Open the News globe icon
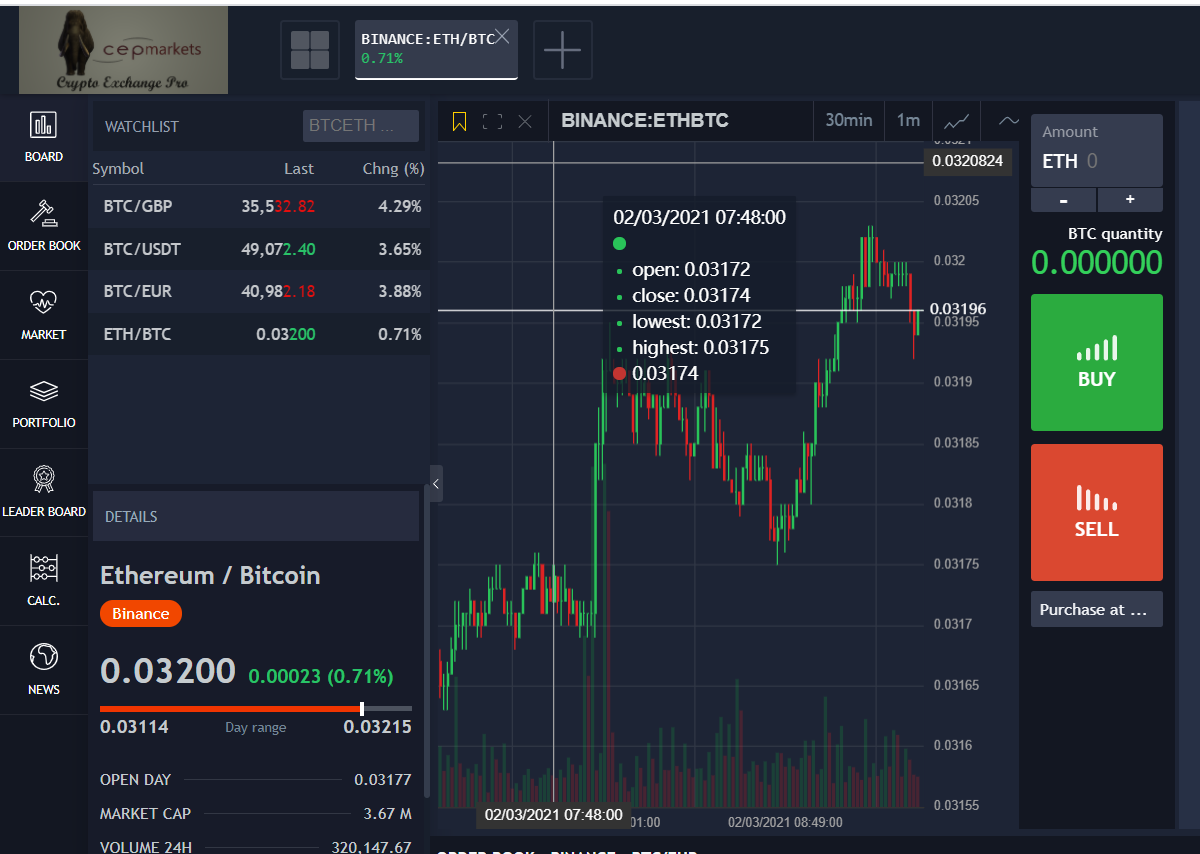The height and width of the screenshot is (854, 1200). coord(44,657)
